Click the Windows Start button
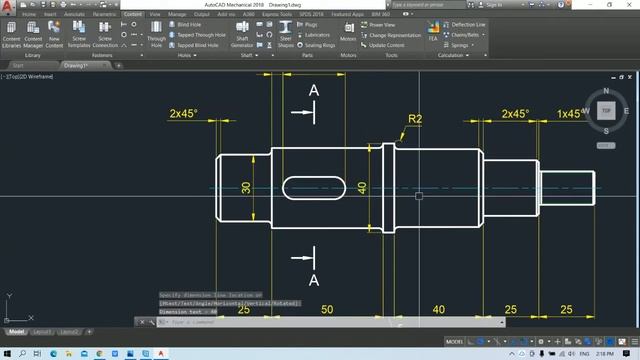The image size is (640, 360). coord(7,353)
